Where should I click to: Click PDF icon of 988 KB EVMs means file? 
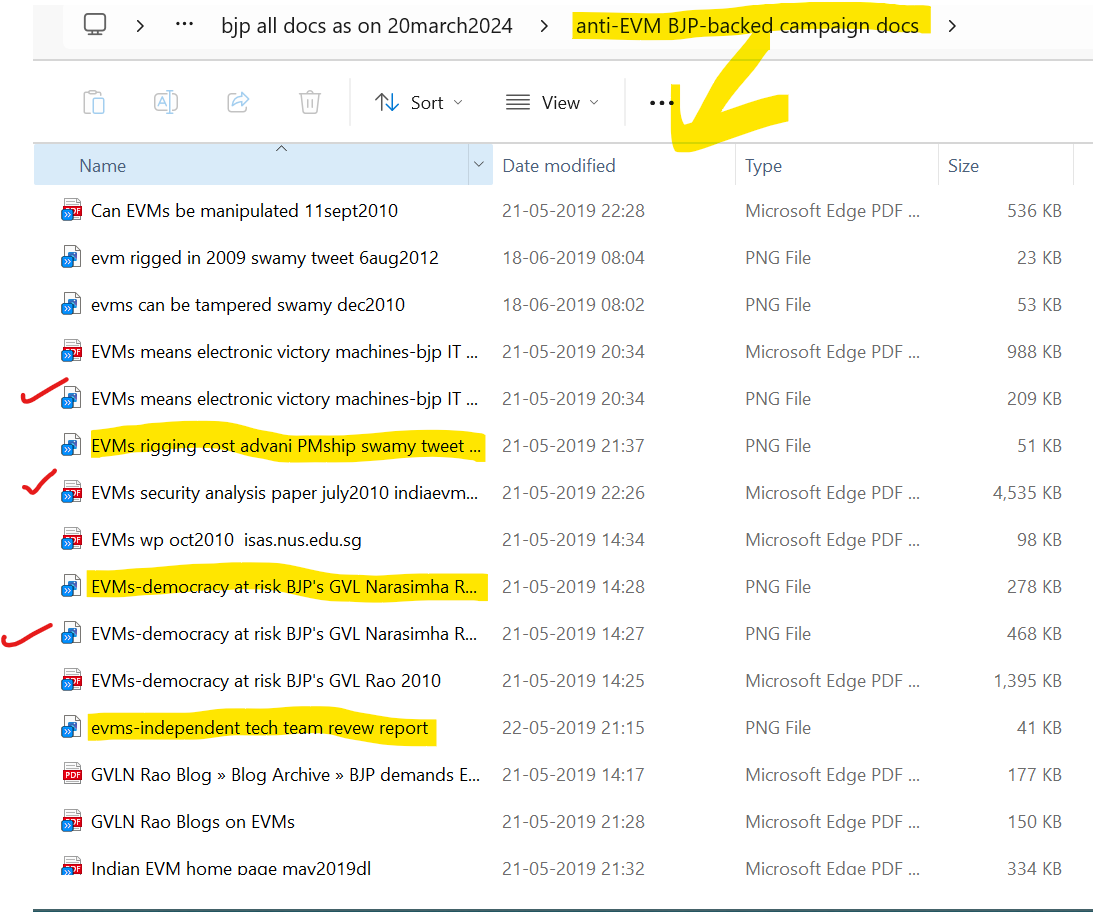pos(71,351)
